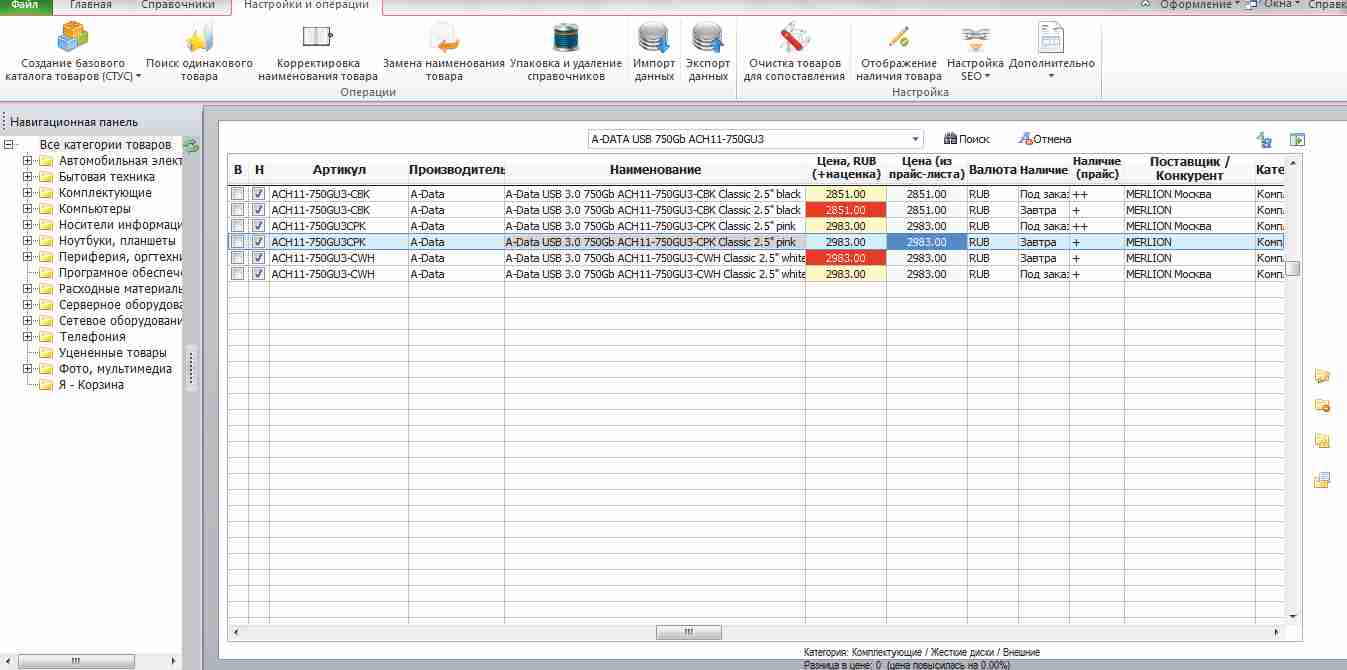
Task: Click Настройка SEO ribbon icon
Action: pyautogui.click(x=975, y=50)
